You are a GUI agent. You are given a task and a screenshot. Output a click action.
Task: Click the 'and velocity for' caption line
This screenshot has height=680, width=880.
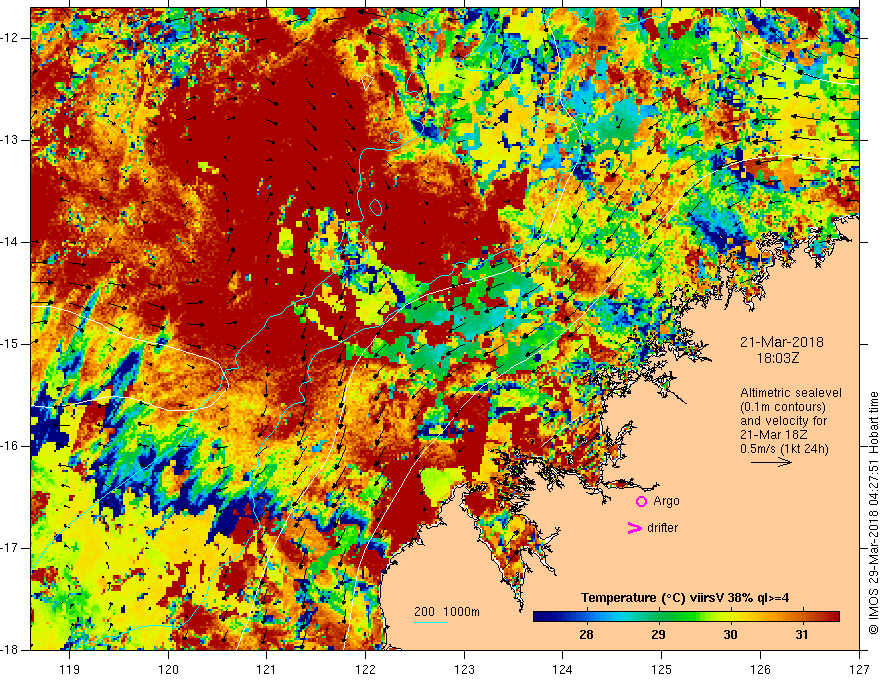783,421
